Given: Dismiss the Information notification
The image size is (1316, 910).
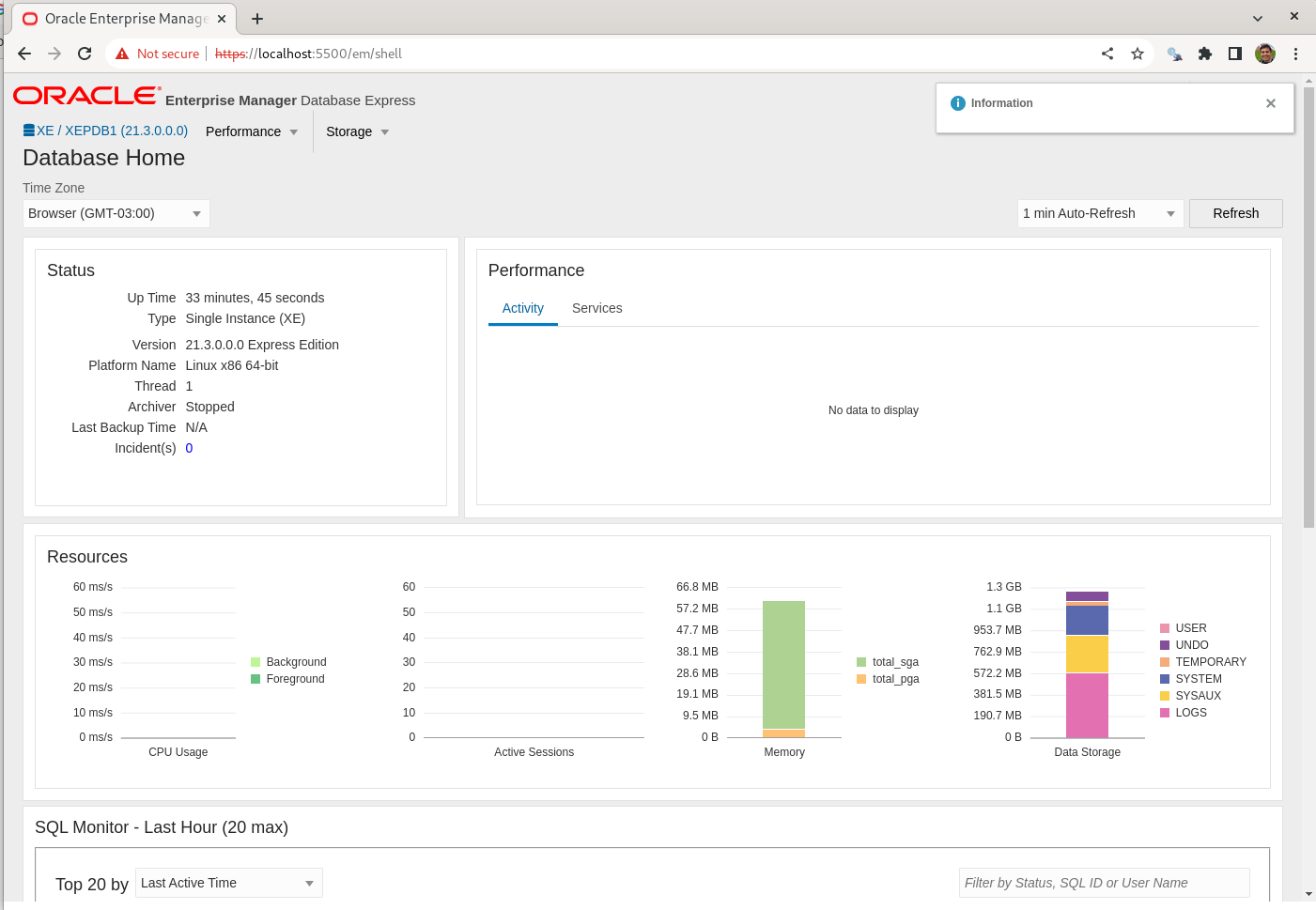Looking at the screenshot, I should coord(1271,103).
